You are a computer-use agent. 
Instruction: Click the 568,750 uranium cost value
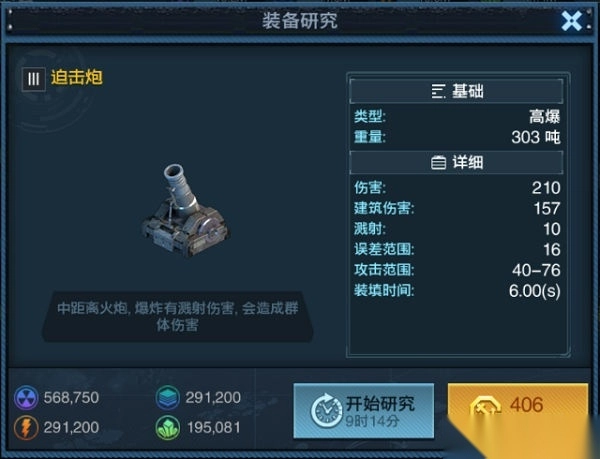71,398
